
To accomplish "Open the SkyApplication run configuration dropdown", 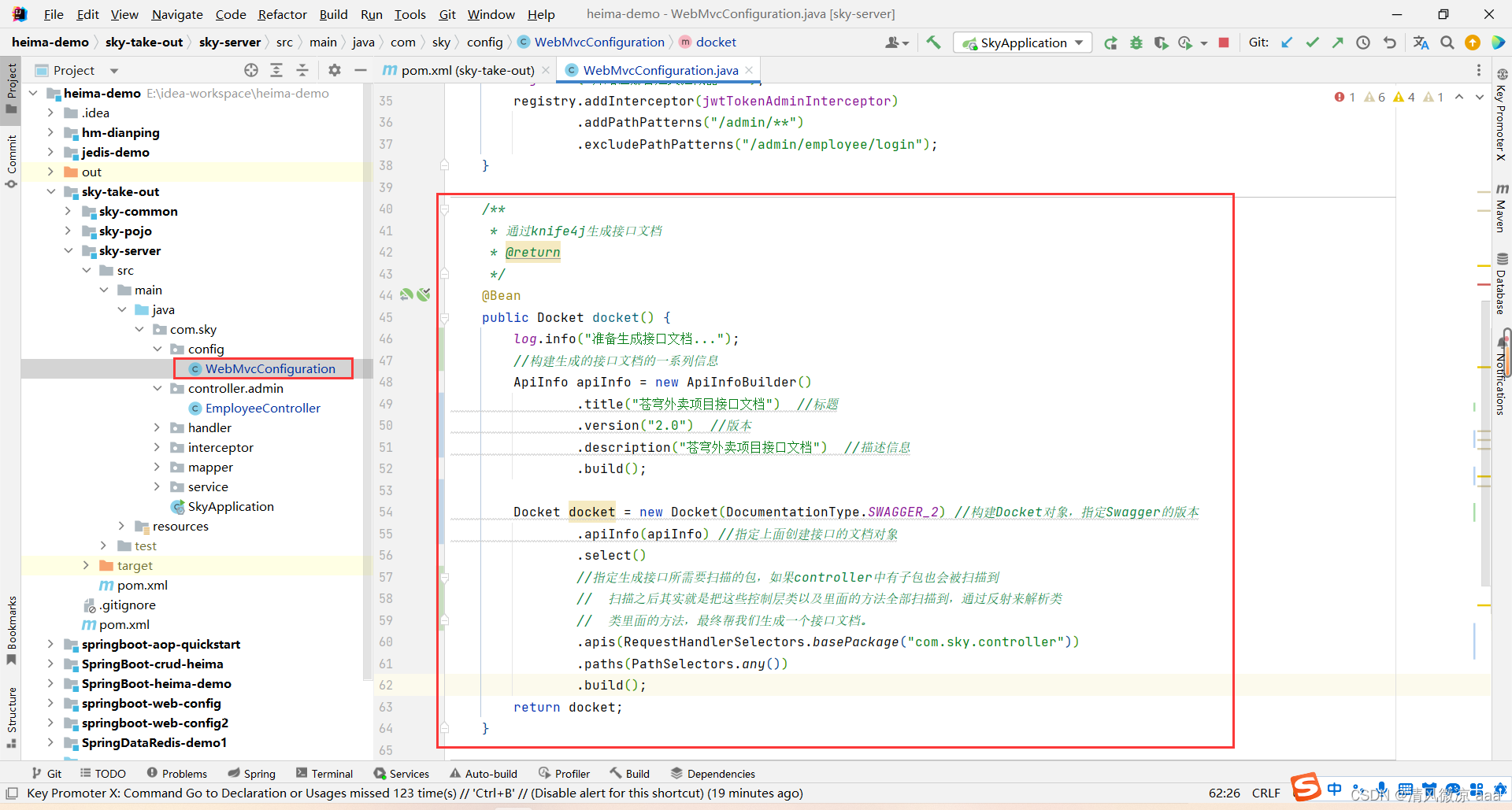I will 1023,43.
